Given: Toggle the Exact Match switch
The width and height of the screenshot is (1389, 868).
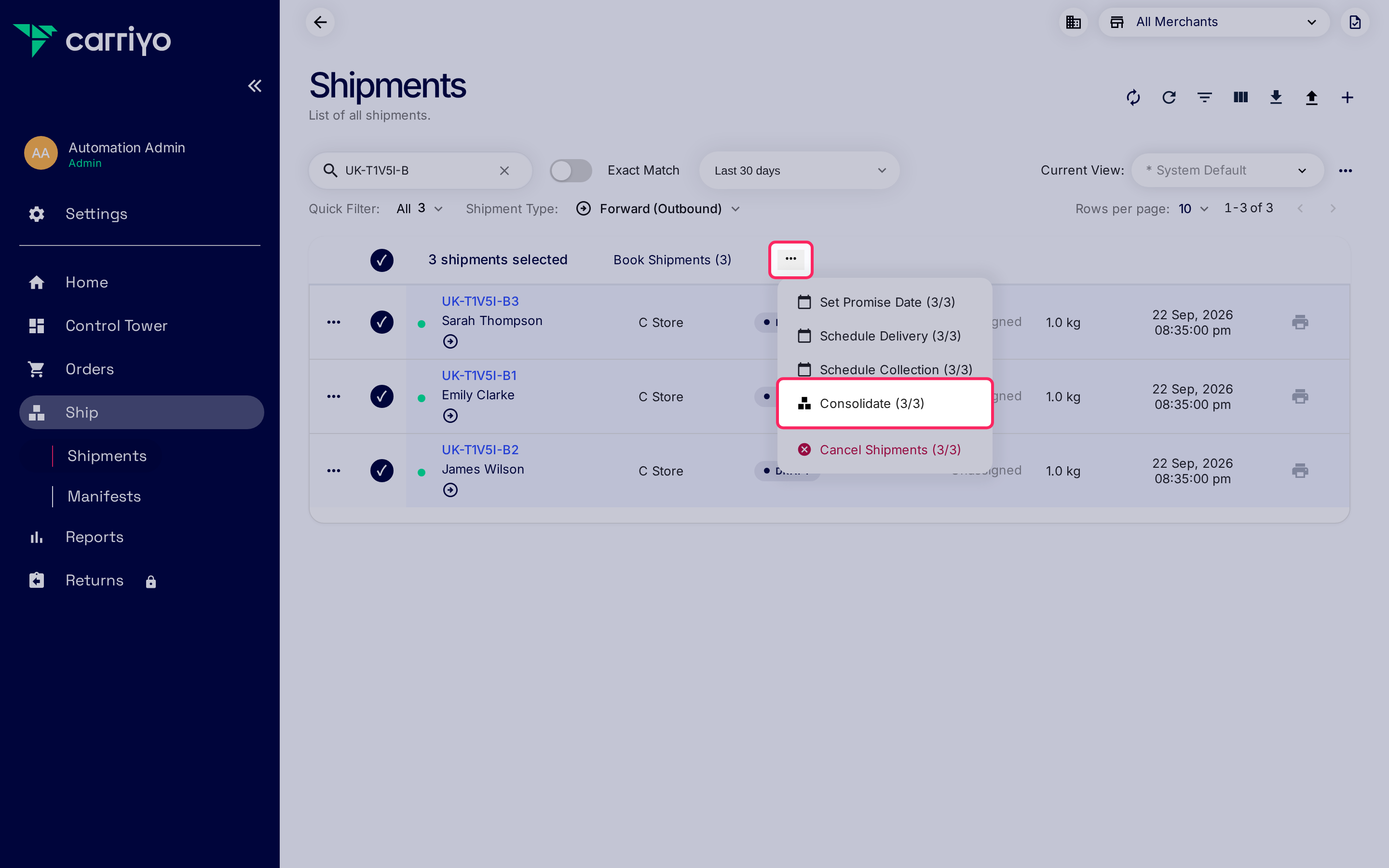Looking at the screenshot, I should pos(571,171).
